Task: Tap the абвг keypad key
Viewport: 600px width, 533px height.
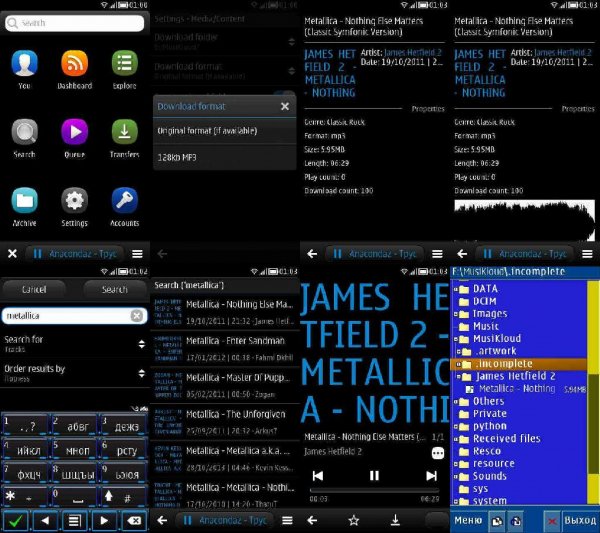Action: pyautogui.click(x=74, y=424)
